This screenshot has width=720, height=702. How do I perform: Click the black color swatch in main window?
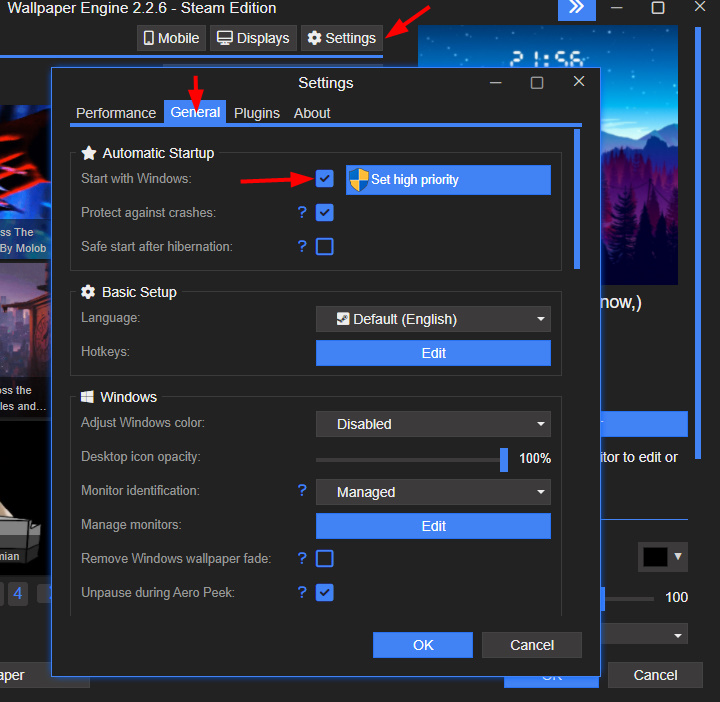655,557
